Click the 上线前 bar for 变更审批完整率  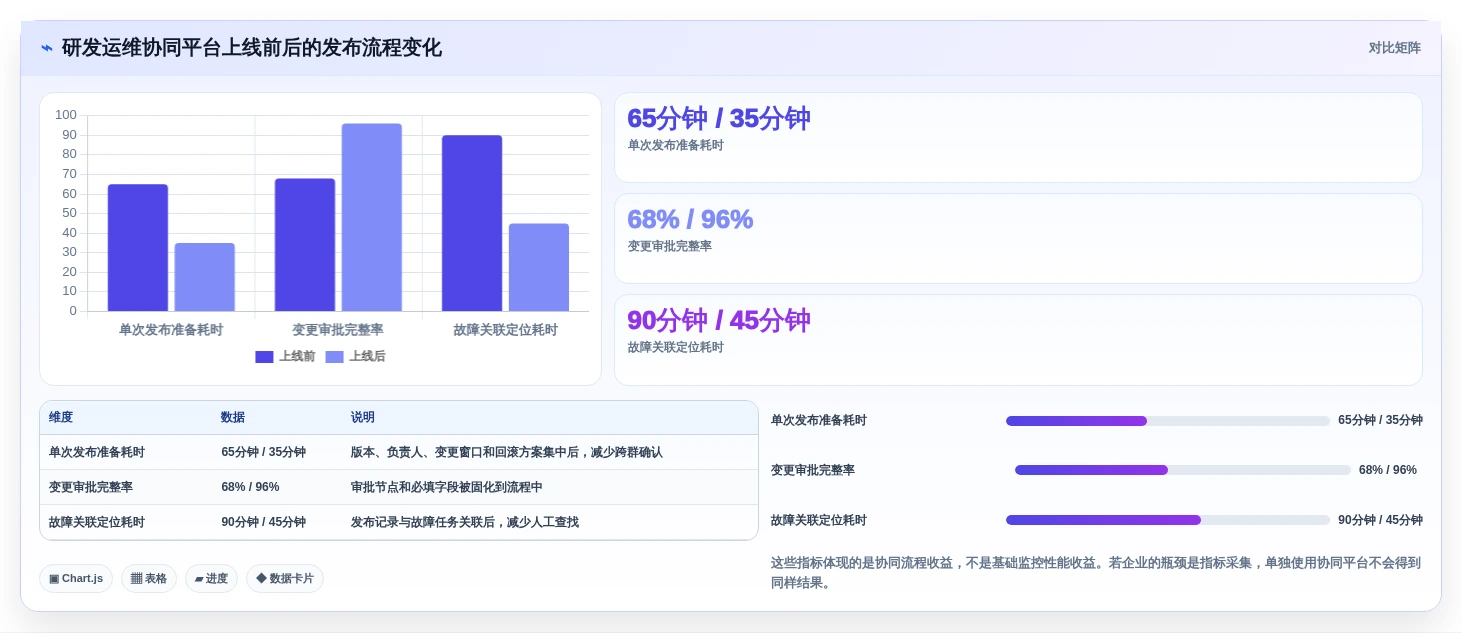[305, 245]
